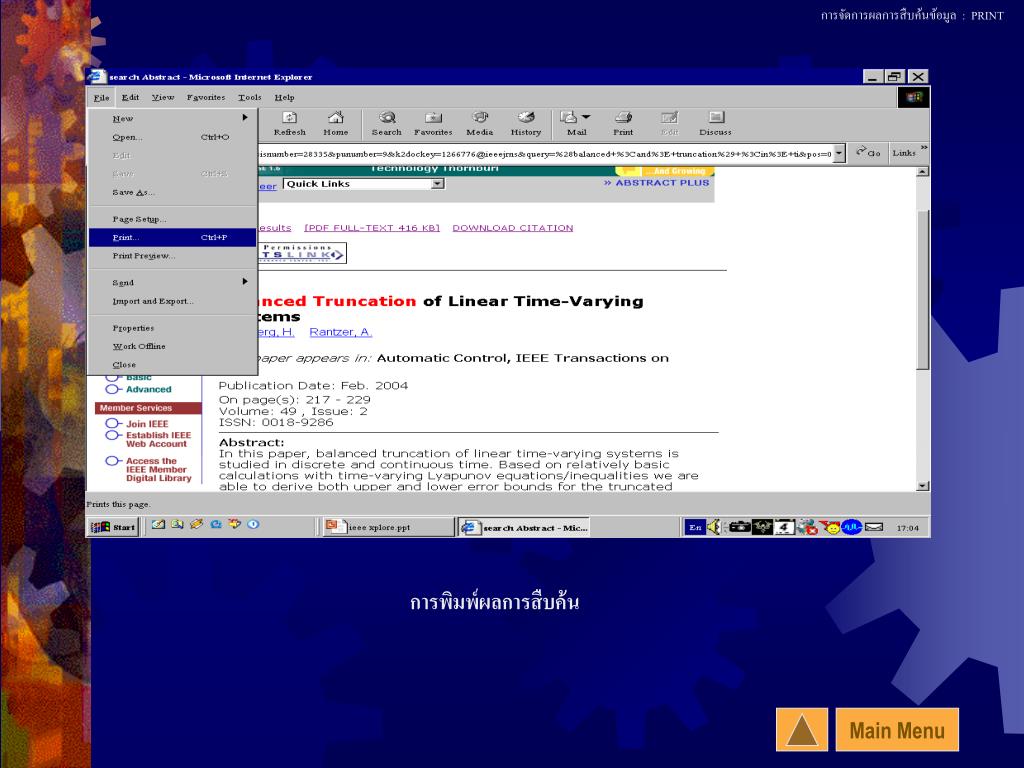Click the text ISSN: 0018-9286
The width and height of the screenshot is (1024, 768).
pyautogui.click(x=276, y=423)
